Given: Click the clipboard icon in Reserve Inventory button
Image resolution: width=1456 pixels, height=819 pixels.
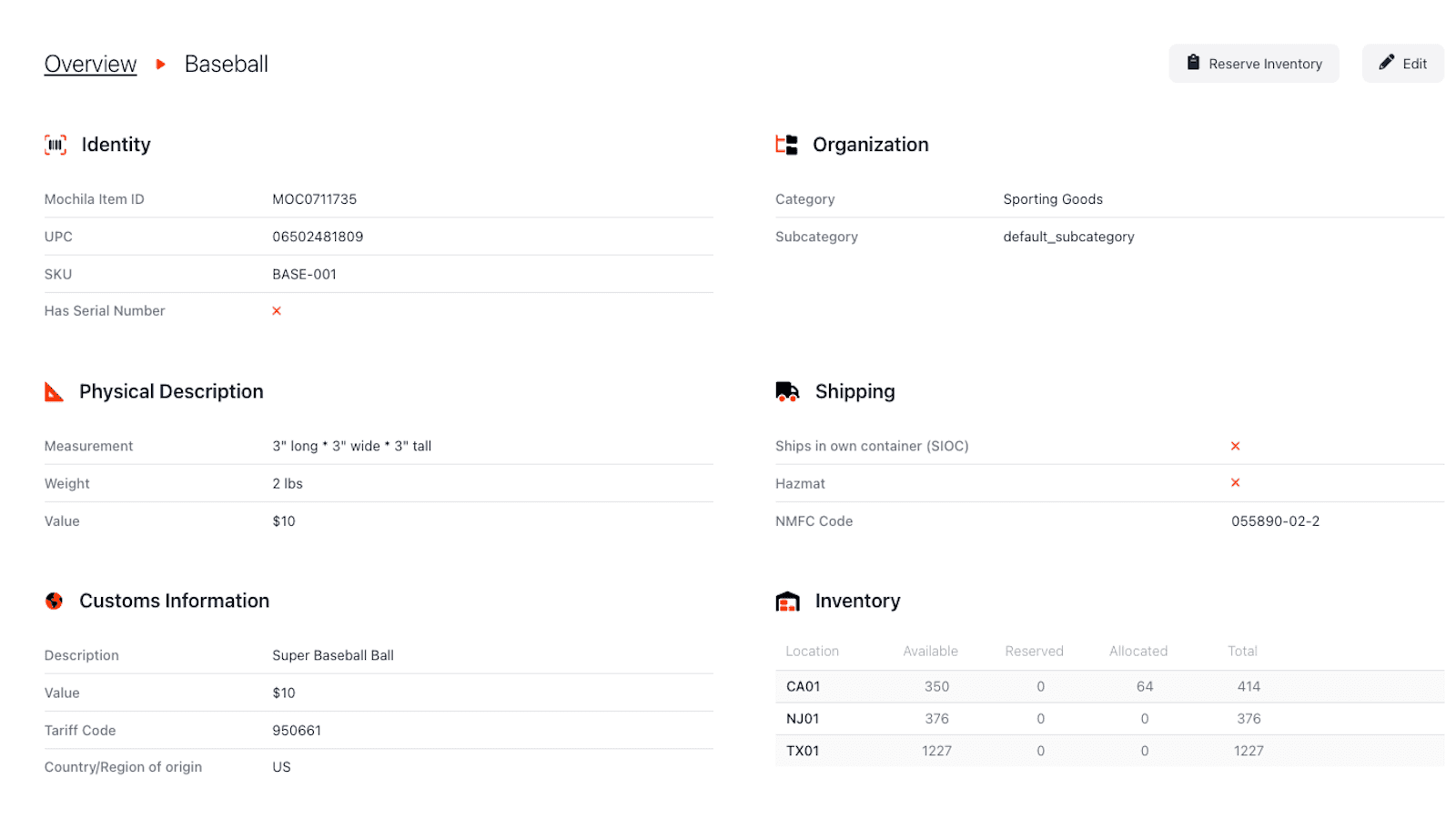Looking at the screenshot, I should [1193, 63].
